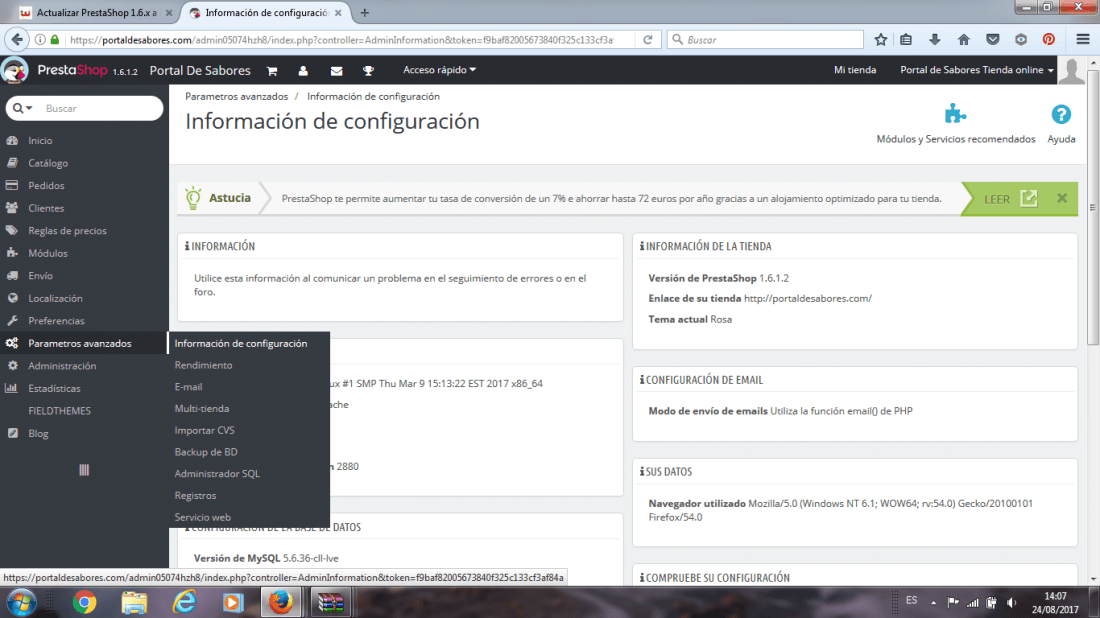Screen dimensions: 1100x618
Task: Open the messages envelope icon in header
Action: click(x=337, y=71)
